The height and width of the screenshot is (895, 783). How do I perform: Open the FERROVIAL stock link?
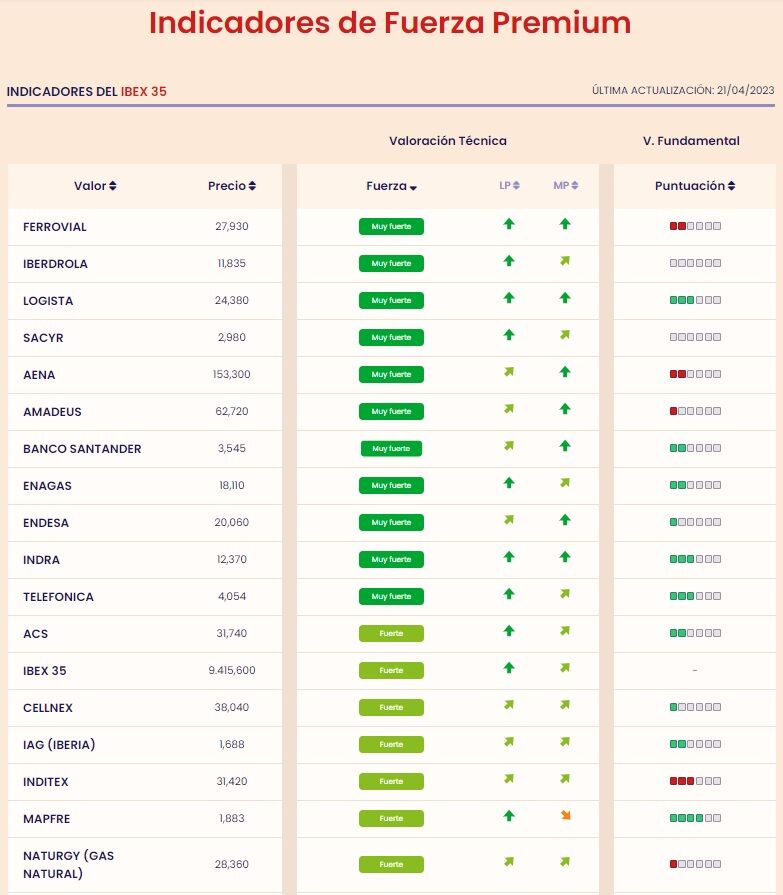click(x=55, y=227)
